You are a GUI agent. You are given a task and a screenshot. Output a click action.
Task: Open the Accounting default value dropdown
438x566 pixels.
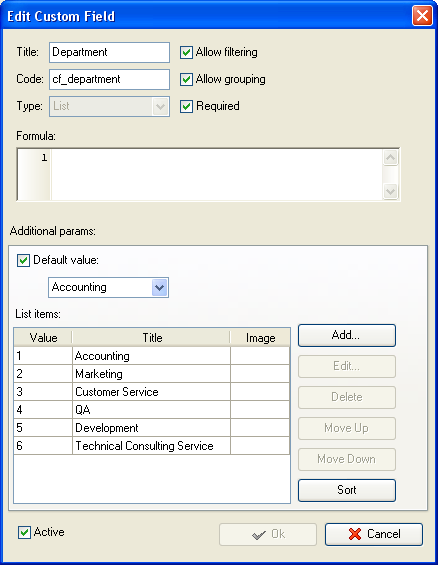click(160, 288)
